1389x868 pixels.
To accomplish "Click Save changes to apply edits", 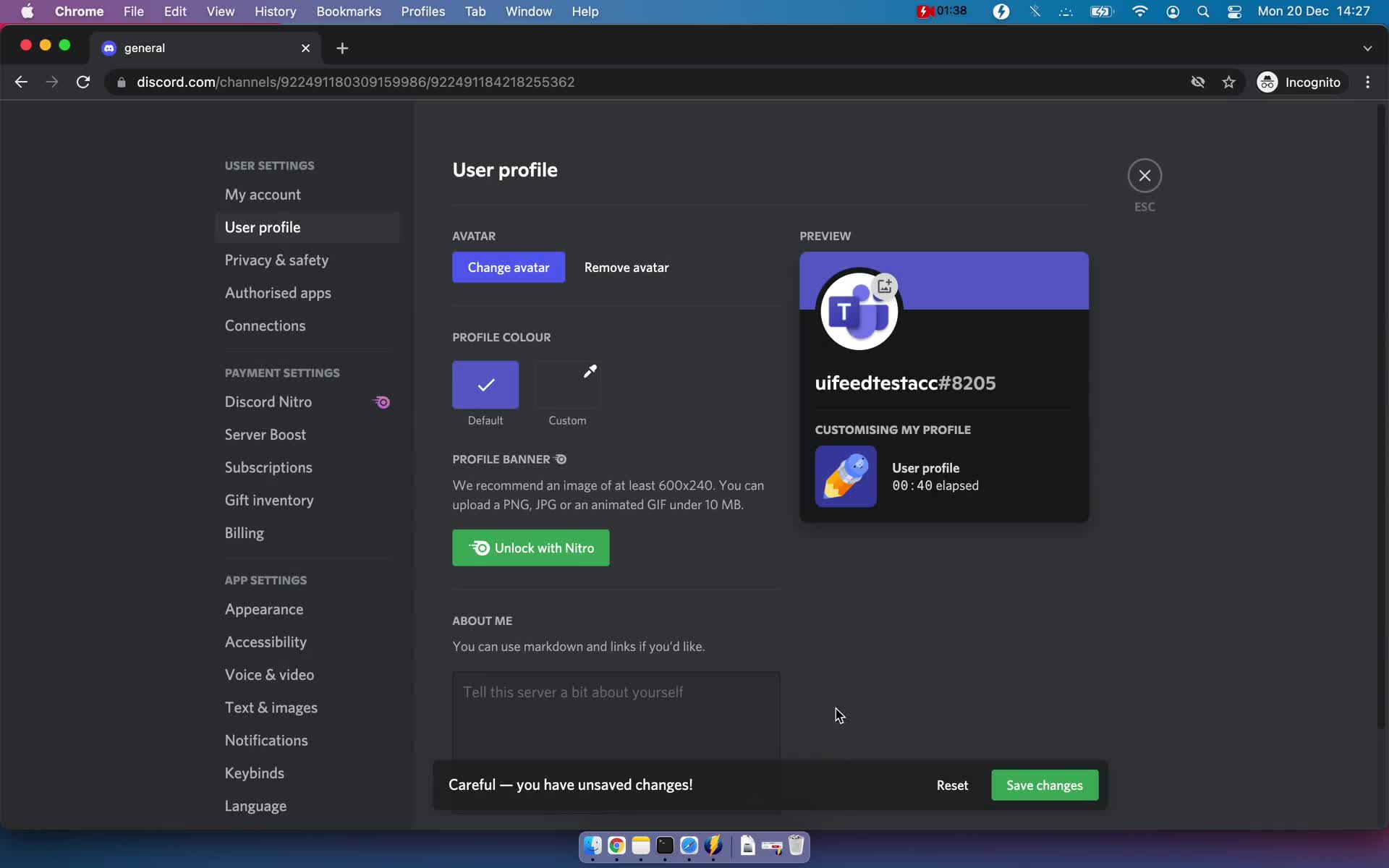I will 1044,784.
